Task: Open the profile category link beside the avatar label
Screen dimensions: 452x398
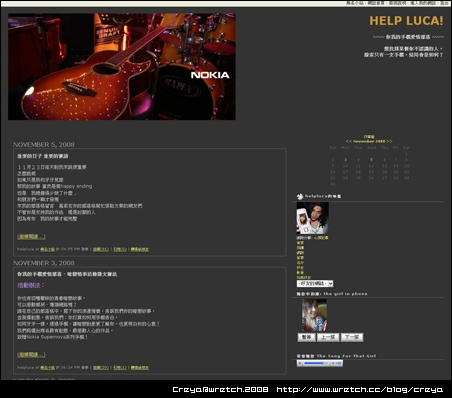Action: pyautogui.click(x=321, y=238)
